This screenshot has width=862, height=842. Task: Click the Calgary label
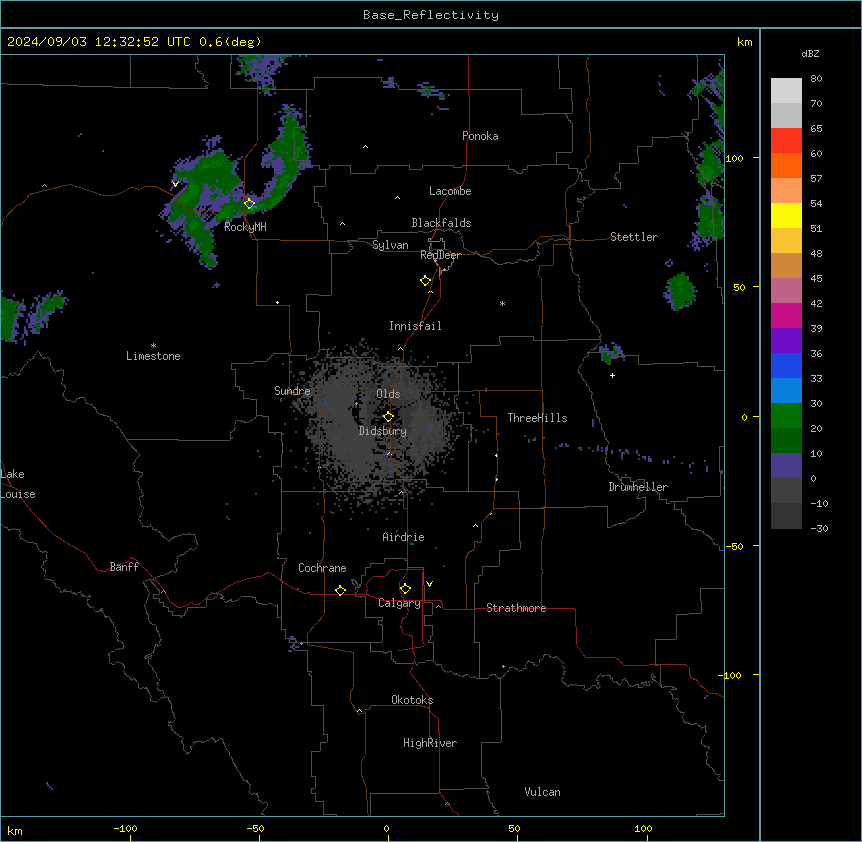[399, 603]
